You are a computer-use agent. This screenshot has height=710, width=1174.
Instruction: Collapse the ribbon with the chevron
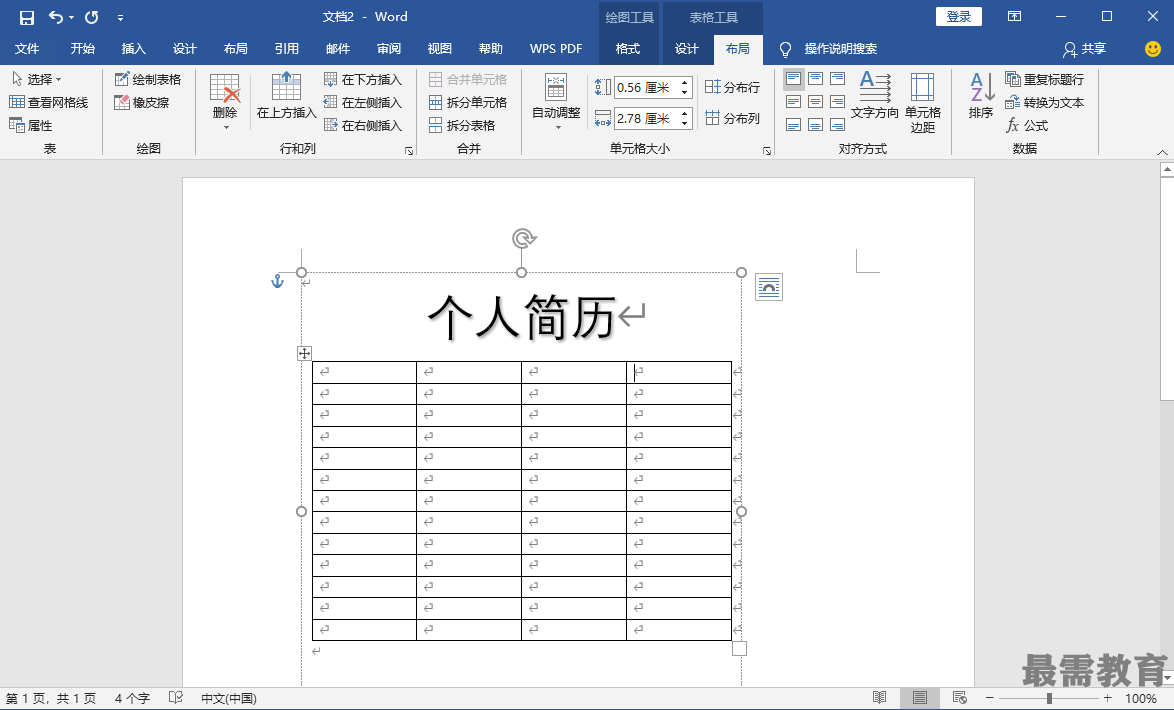tap(1162, 152)
